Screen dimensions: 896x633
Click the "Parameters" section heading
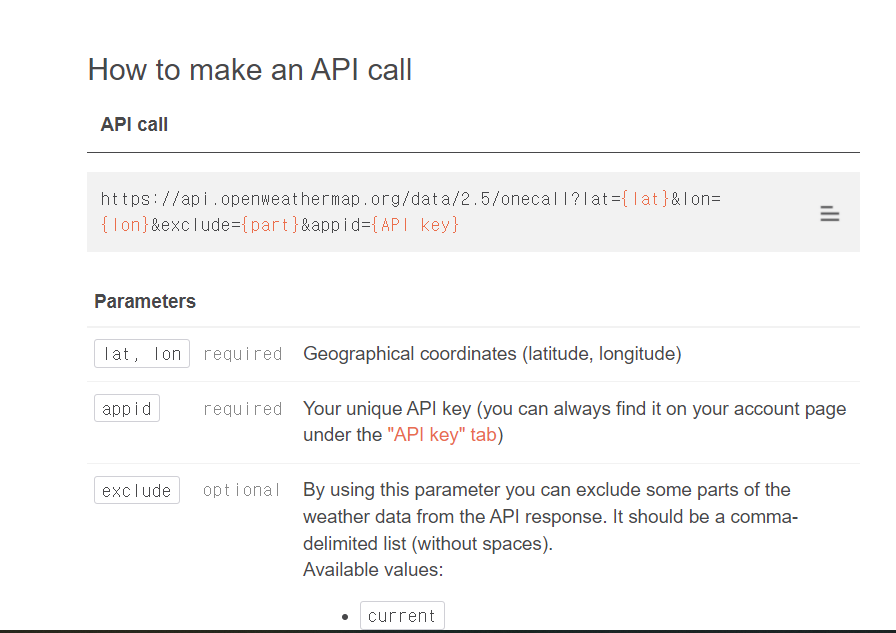tap(145, 301)
